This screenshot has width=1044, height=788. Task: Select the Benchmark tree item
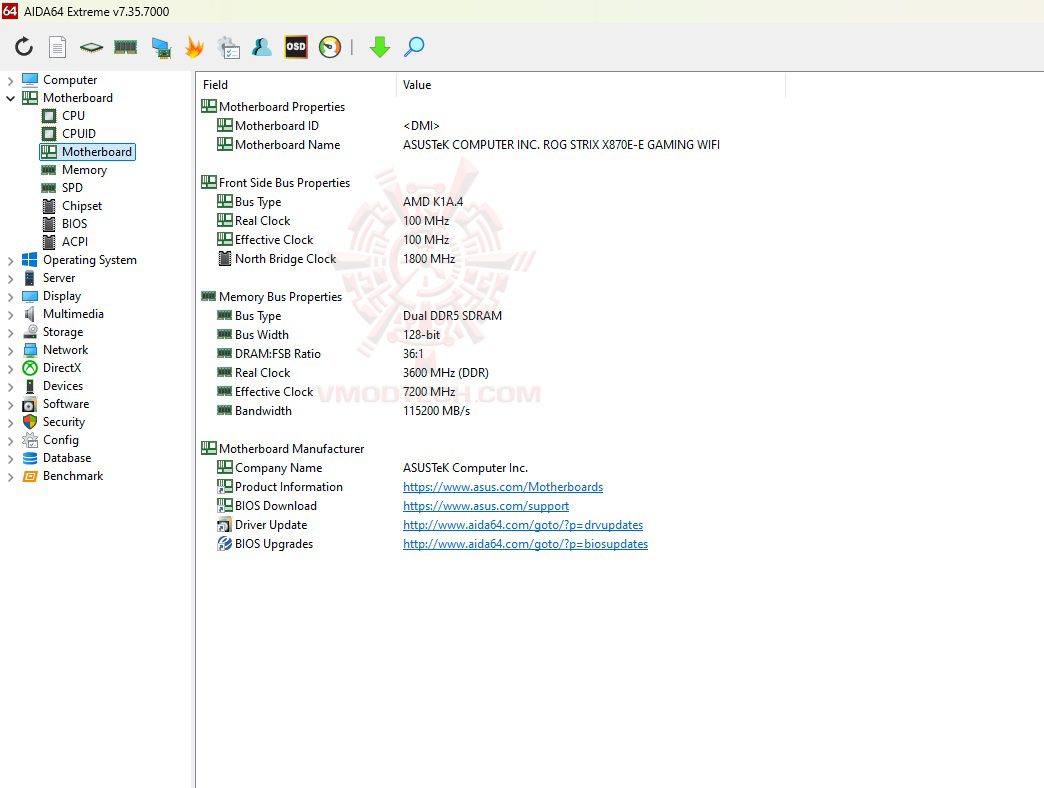[73, 476]
